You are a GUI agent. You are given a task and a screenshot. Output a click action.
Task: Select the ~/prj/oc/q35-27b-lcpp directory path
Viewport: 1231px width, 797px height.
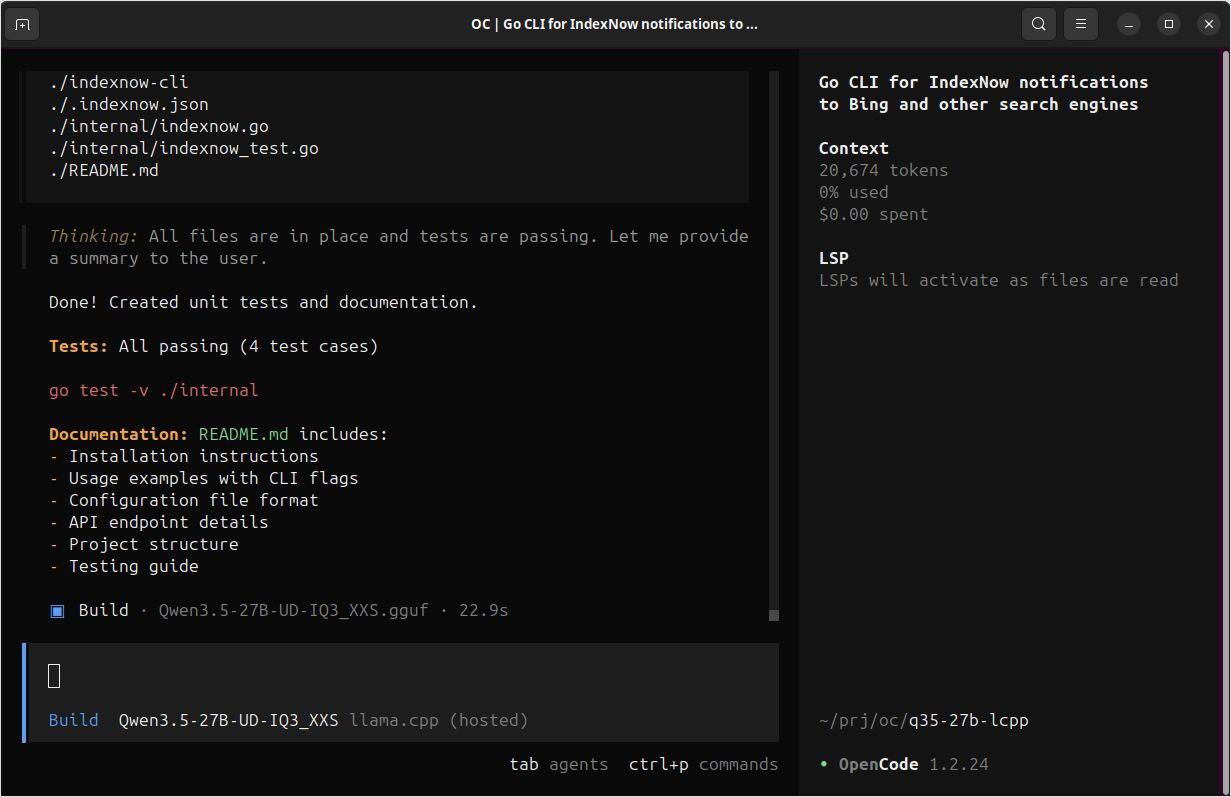[x=922, y=719]
